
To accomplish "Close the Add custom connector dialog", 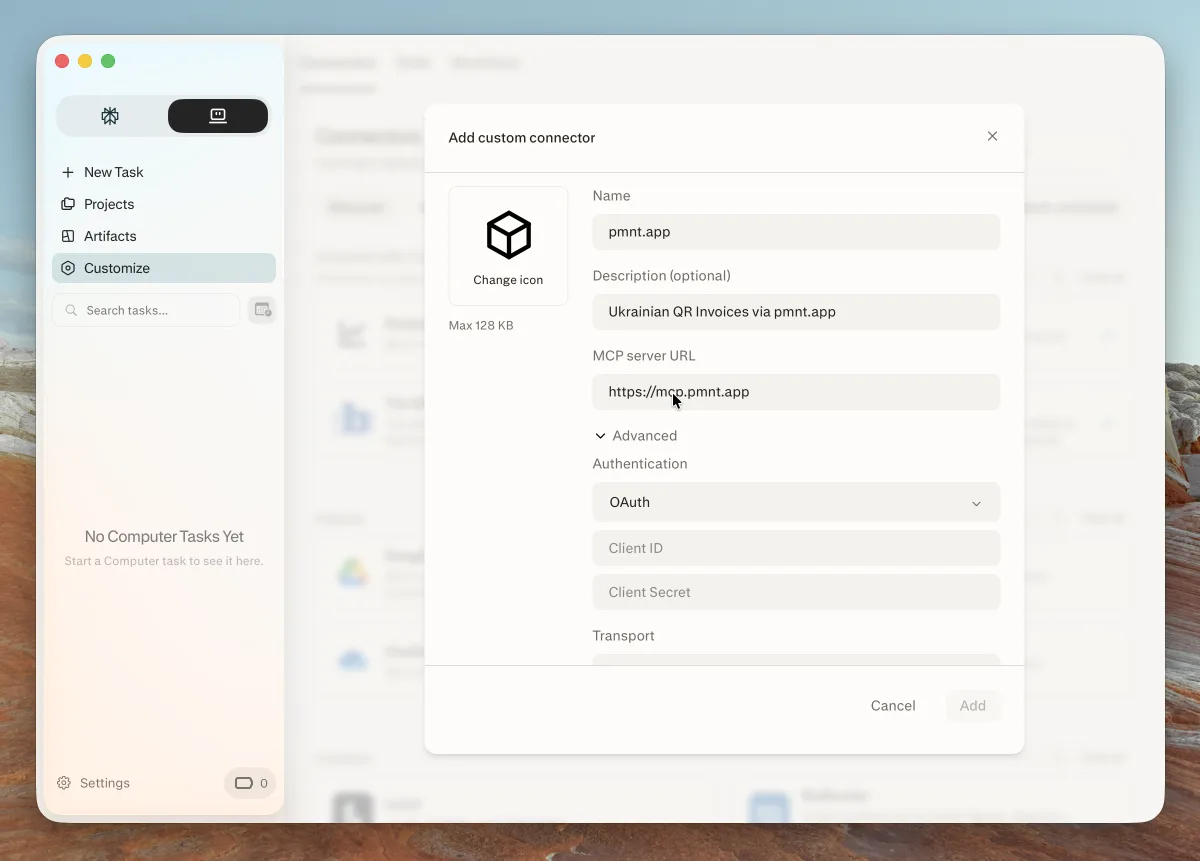I will pos(992,136).
